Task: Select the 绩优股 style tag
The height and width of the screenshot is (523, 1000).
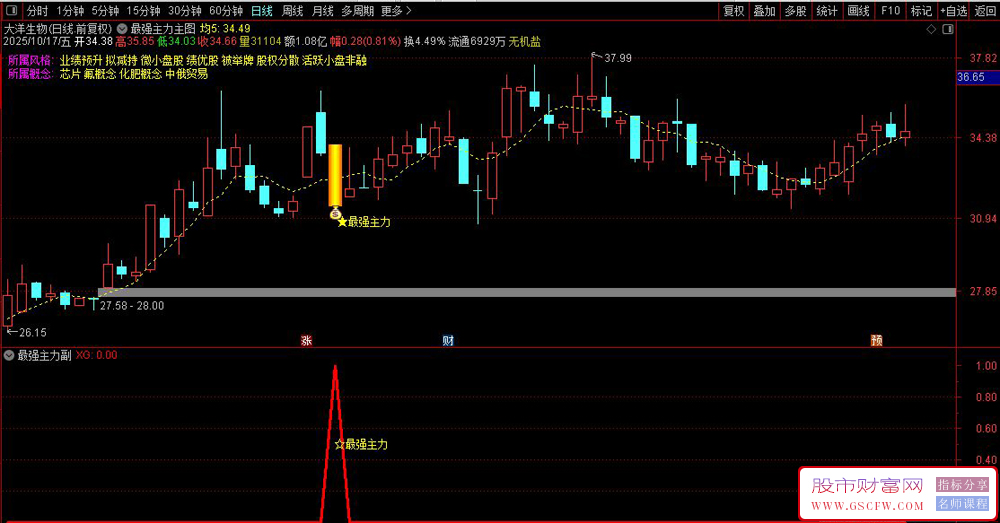Action: (x=202, y=61)
